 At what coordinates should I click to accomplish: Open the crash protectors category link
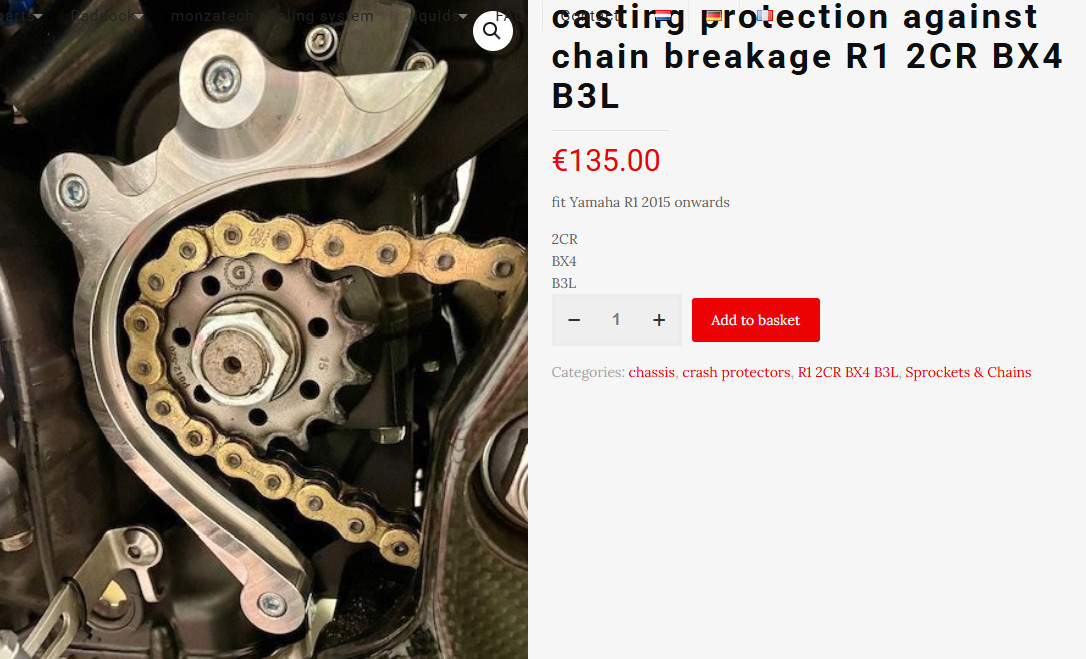pyautogui.click(x=736, y=372)
